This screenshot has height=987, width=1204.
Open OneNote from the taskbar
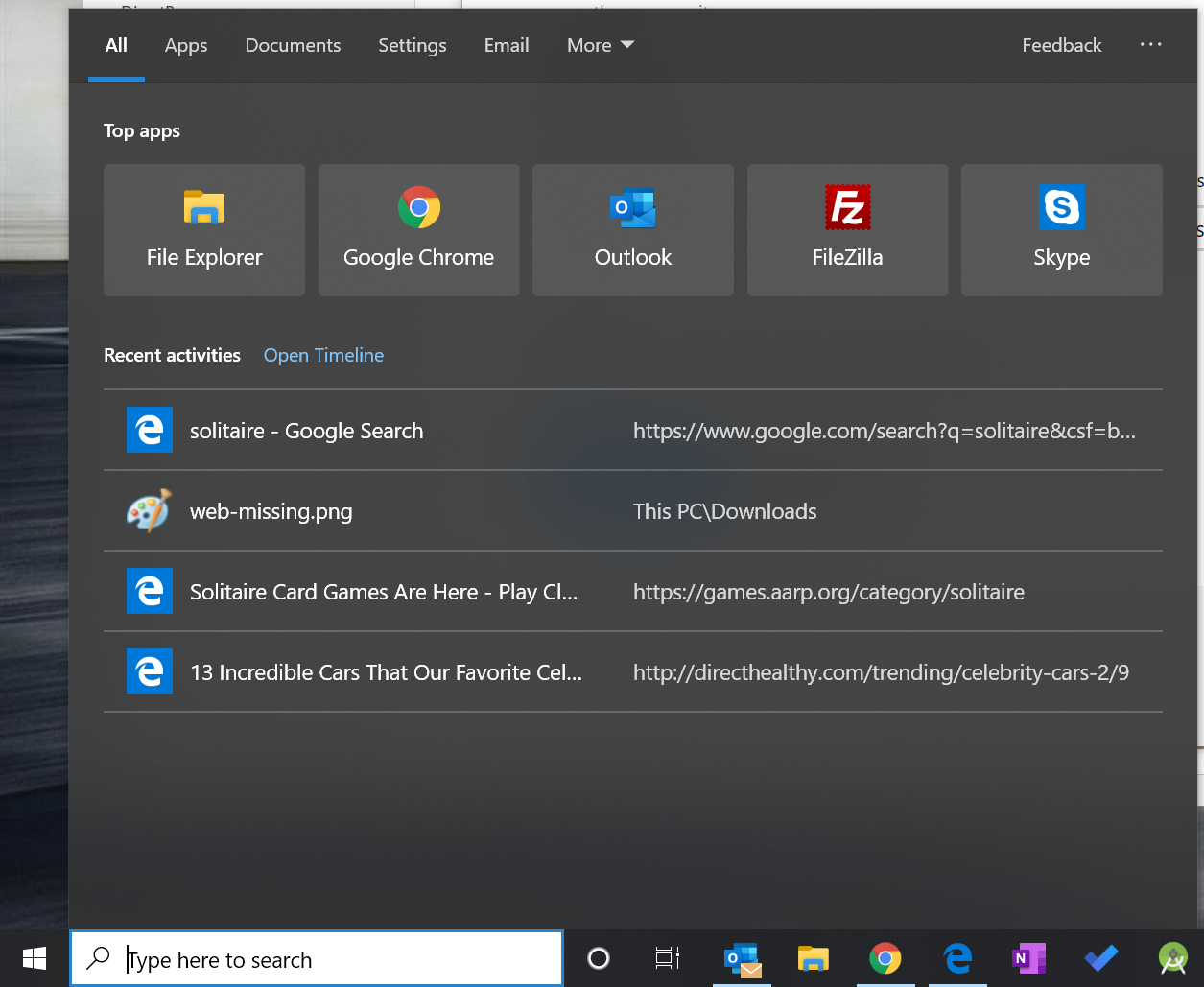coord(1028,958)
